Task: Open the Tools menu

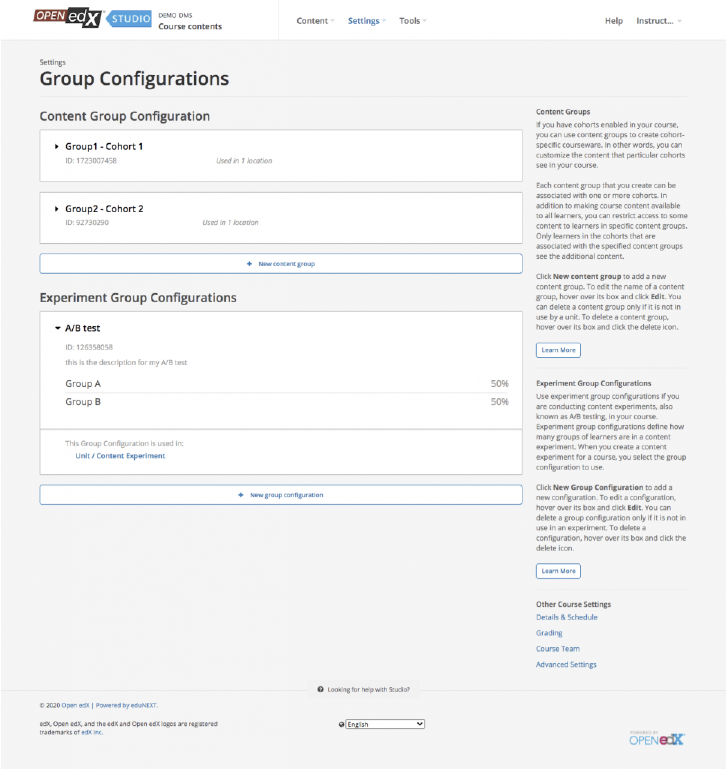Action: point(412,21)
